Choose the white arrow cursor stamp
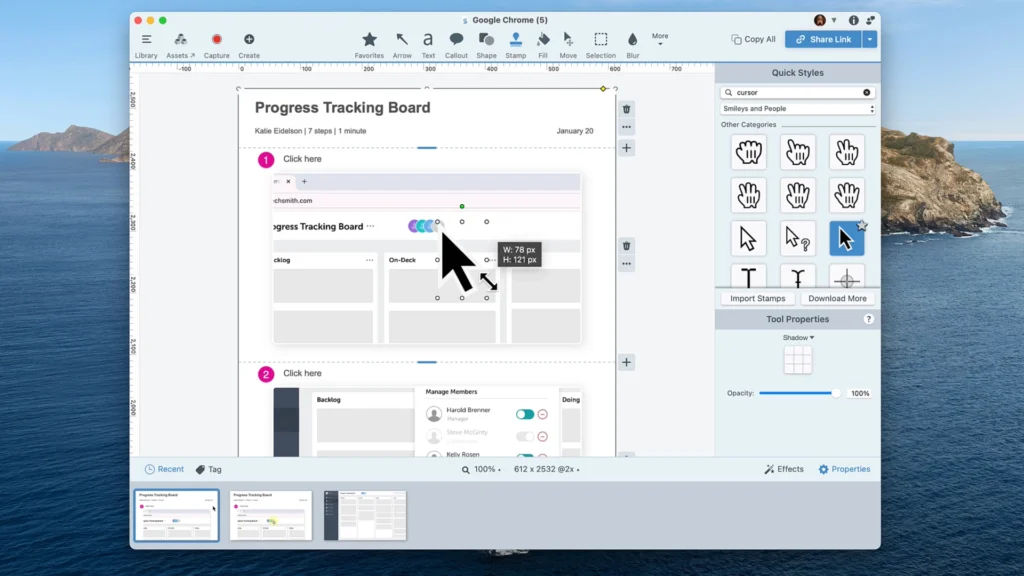The image size is (1024, 576). (748, 238)
